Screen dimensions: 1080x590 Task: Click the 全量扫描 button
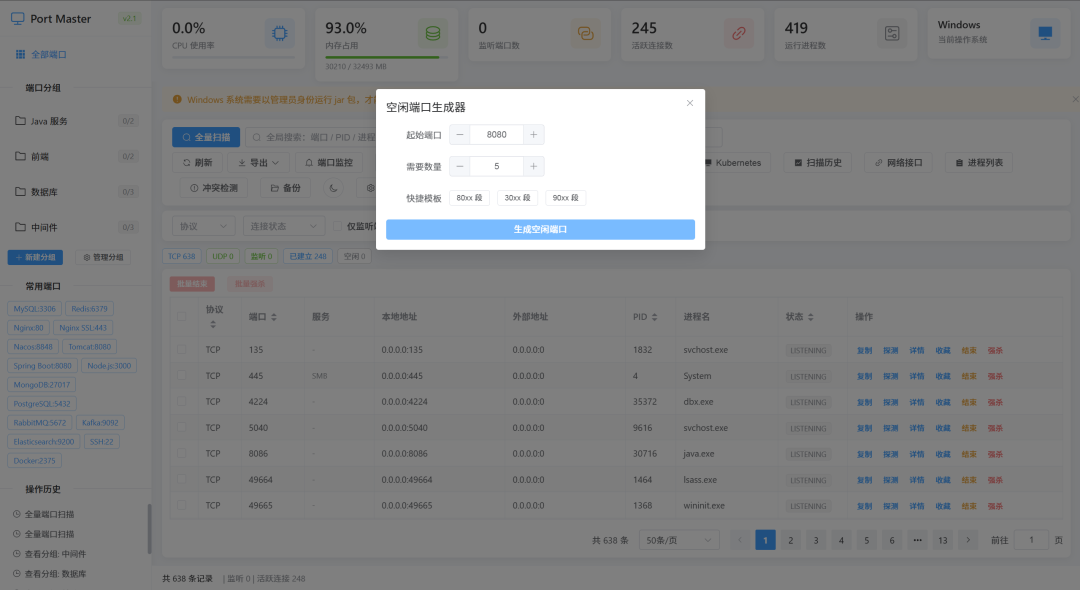point(206,137)
